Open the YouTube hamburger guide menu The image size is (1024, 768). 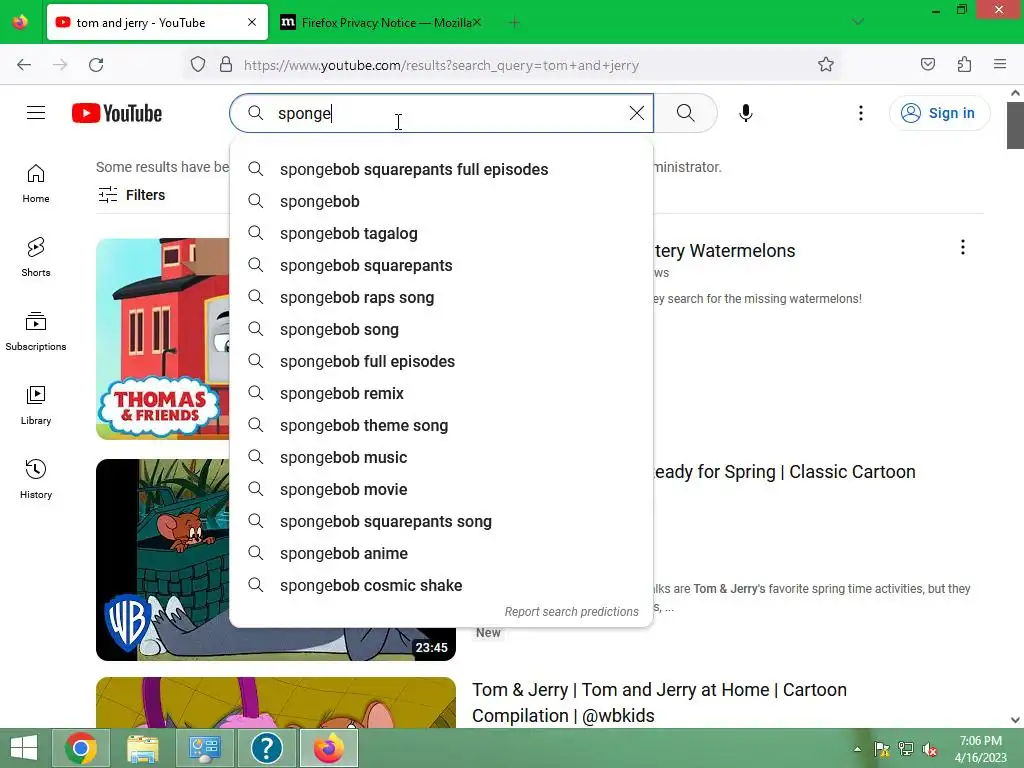click(36, 113)
